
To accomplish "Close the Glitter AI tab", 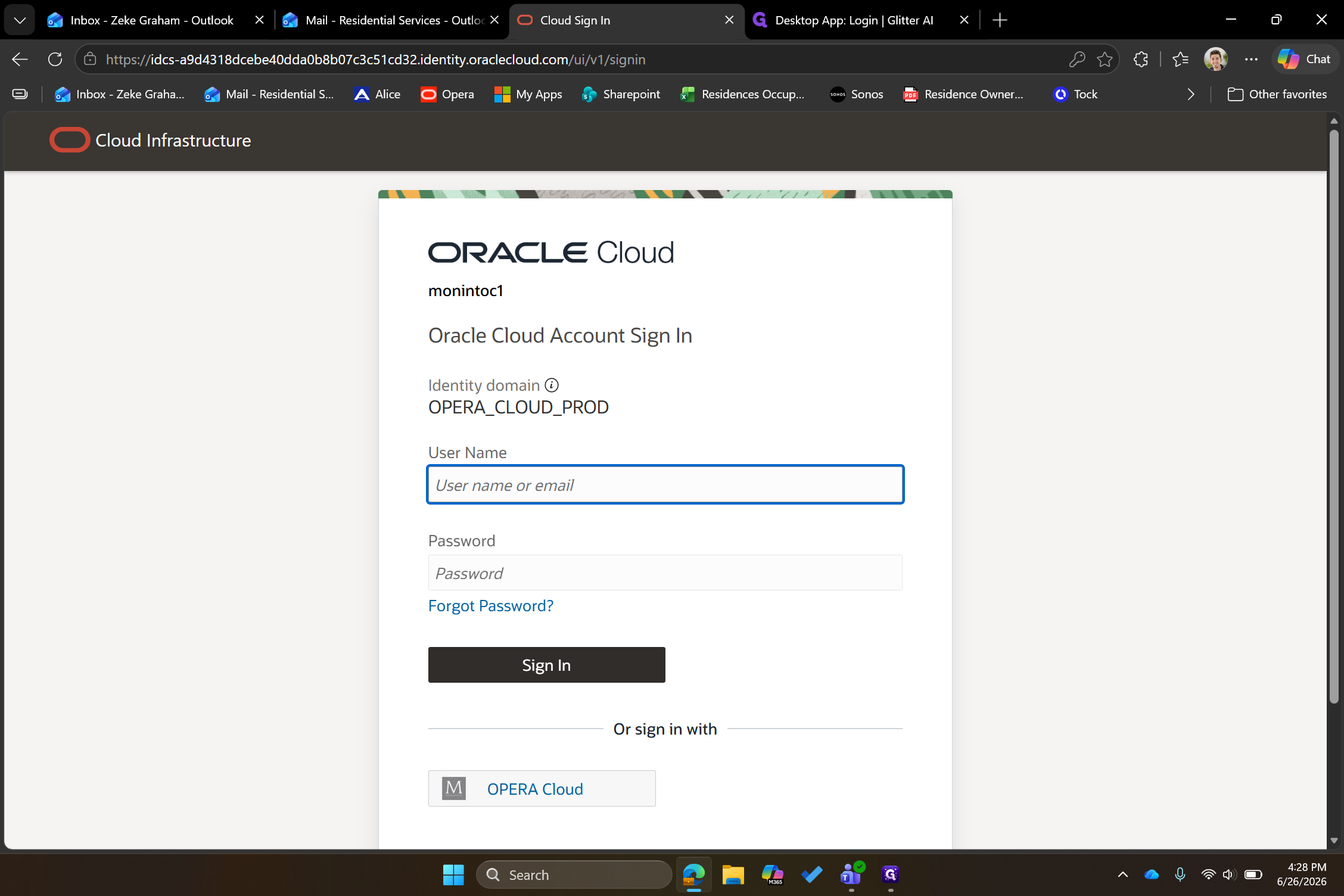I will 965,20.
